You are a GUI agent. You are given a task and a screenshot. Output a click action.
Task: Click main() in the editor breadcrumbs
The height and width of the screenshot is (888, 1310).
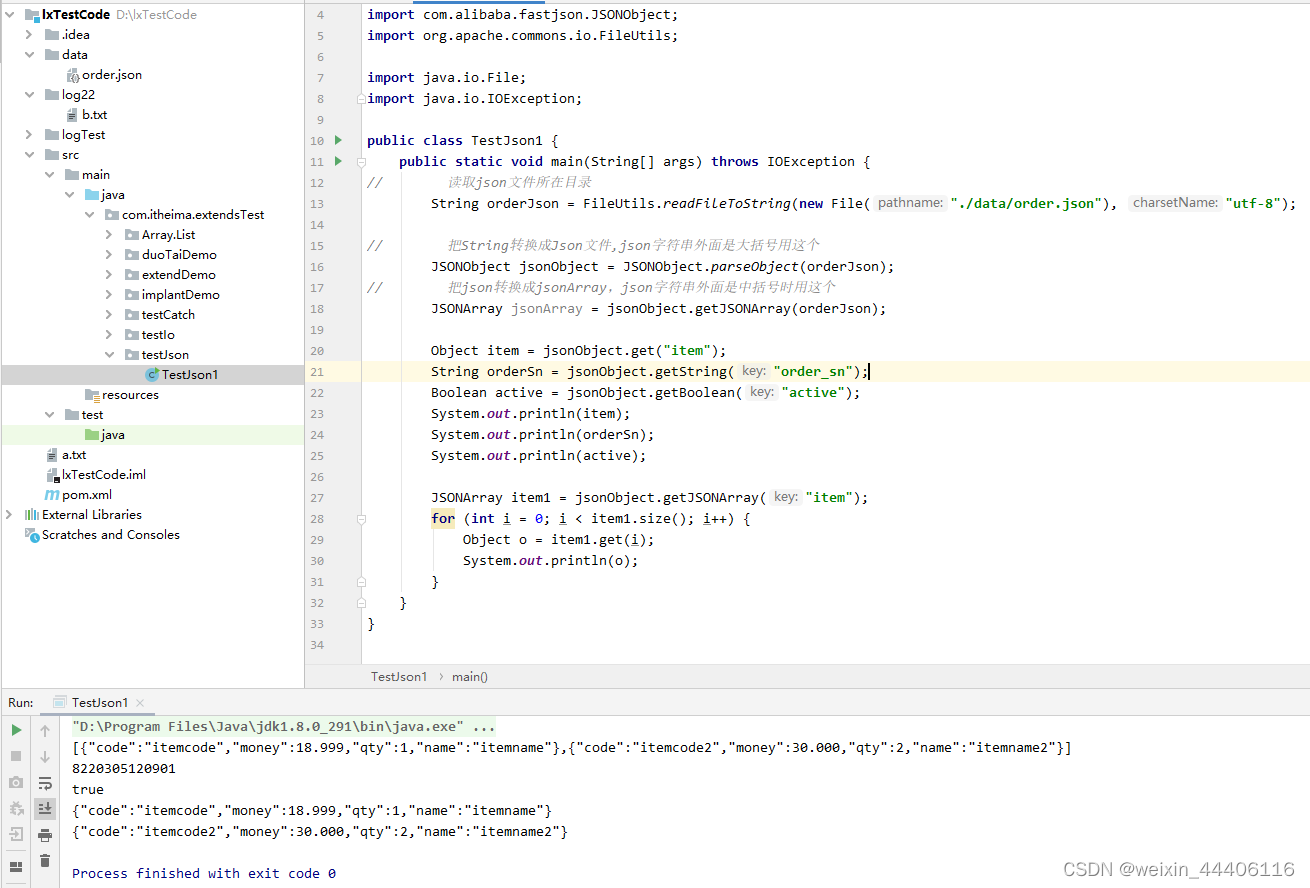(x=469, y=676)
